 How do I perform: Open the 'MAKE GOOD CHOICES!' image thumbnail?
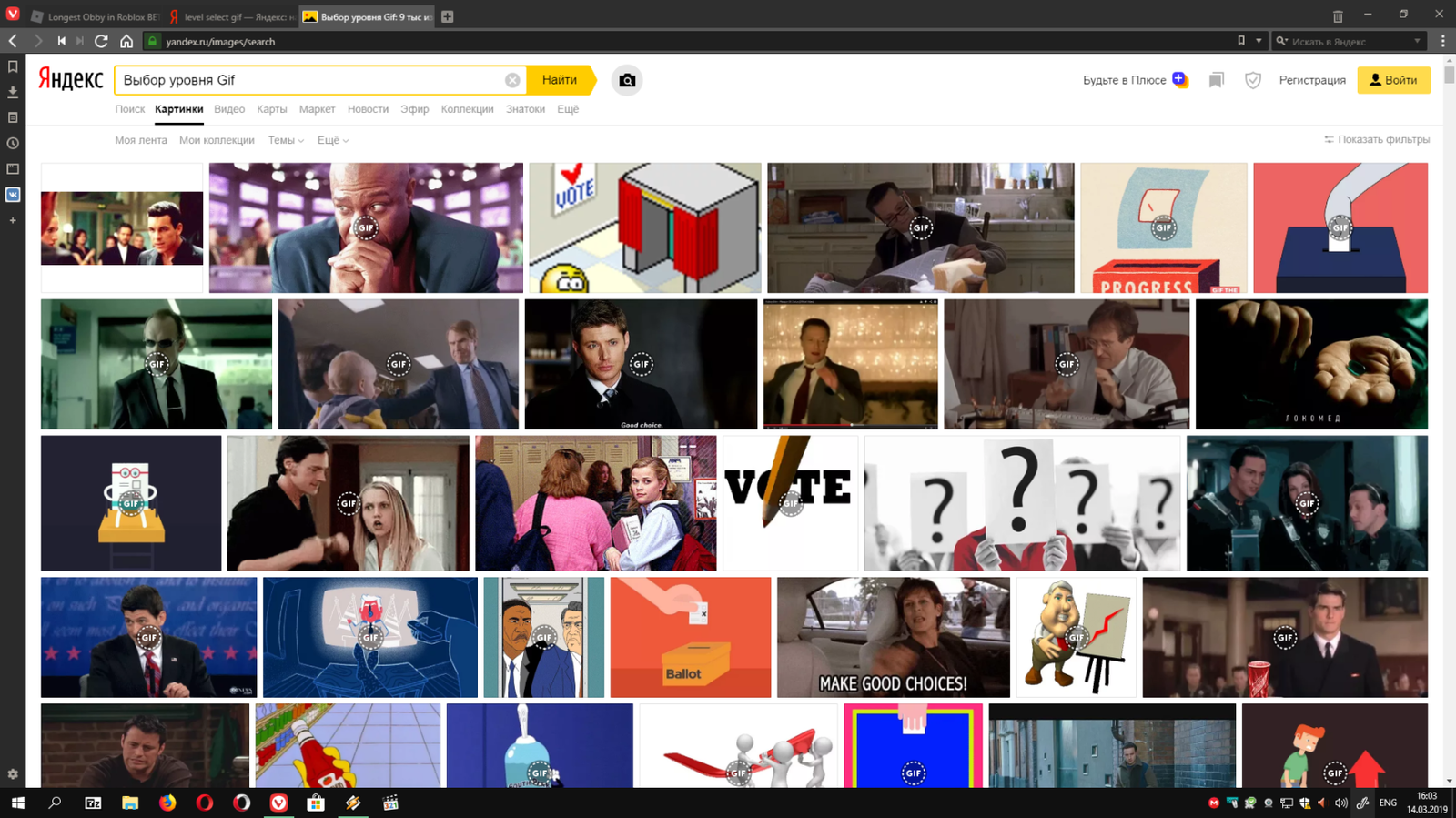(x=893, y=637)
